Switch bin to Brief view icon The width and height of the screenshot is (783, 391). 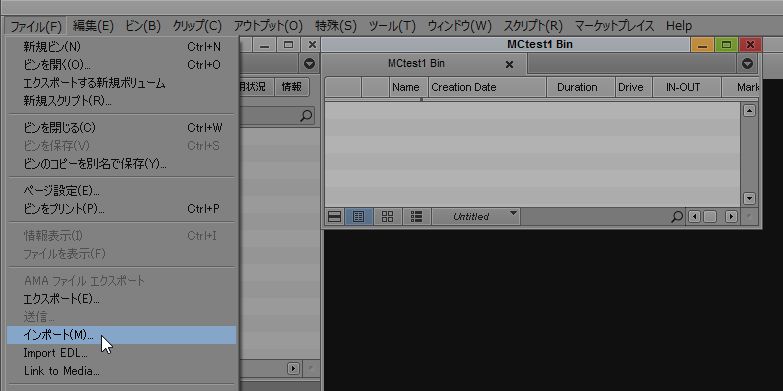(334, 216)
